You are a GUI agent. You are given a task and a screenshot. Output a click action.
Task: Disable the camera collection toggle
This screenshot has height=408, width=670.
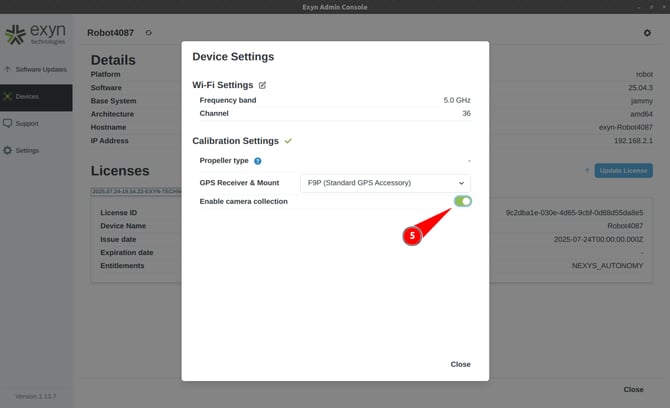click(462, 202)
